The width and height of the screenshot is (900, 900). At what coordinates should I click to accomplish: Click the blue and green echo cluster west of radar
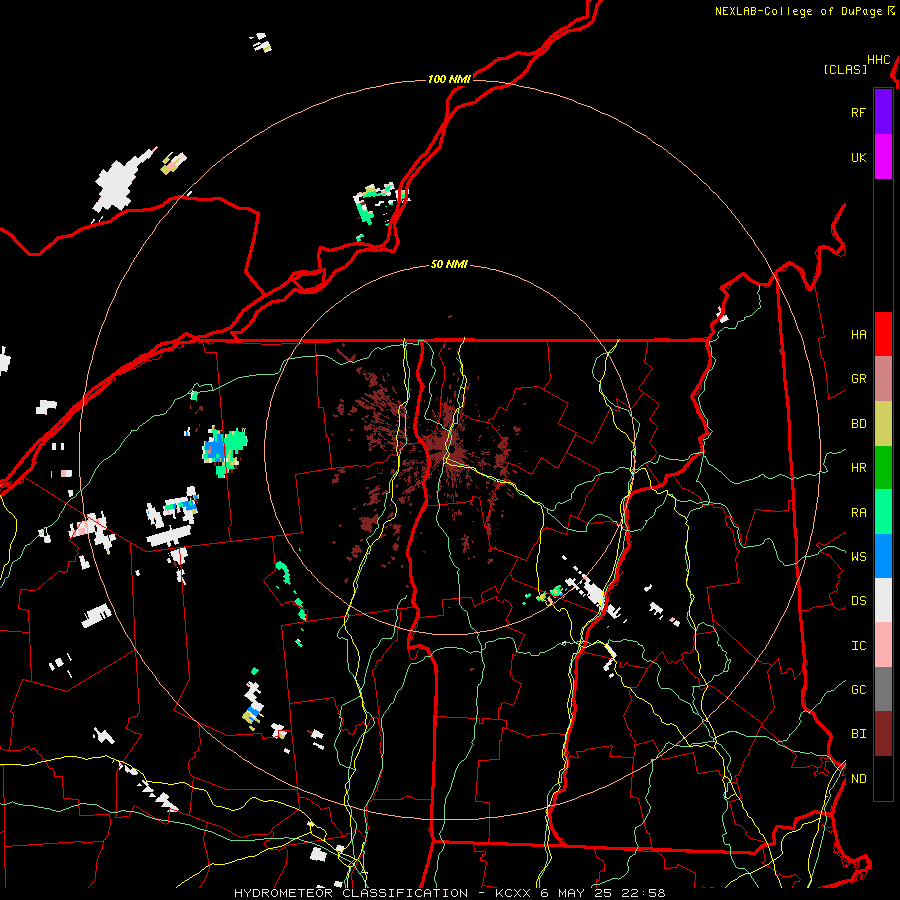coord(225,450)
